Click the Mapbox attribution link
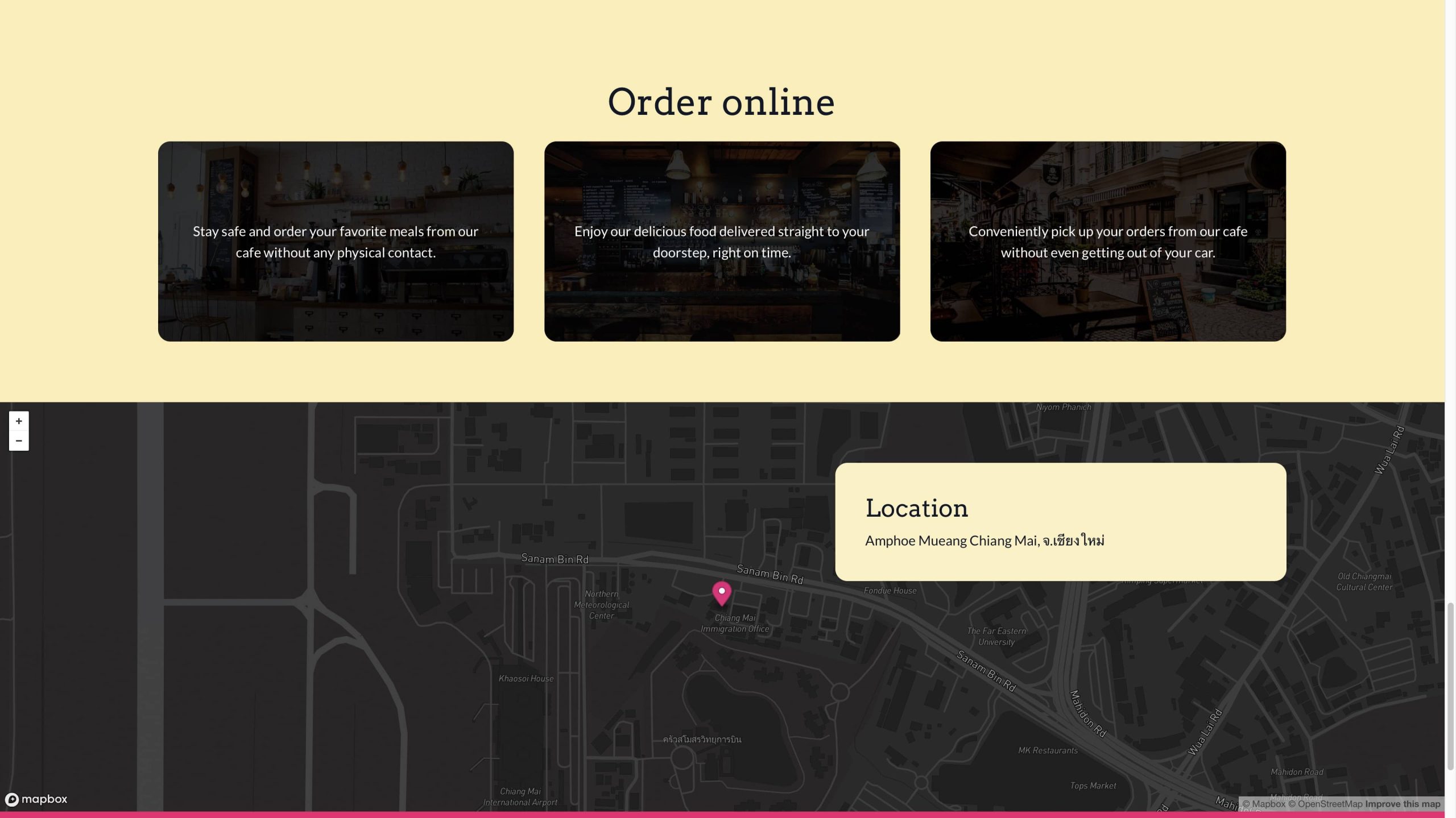This screenshot has height=818, width=1456. pyautogui.click(x=1263, y=804)
